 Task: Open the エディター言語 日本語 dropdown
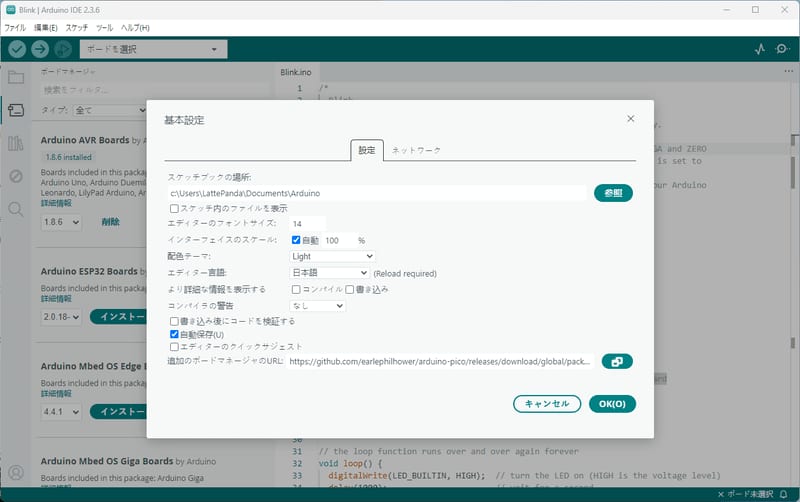click(329, 272)
